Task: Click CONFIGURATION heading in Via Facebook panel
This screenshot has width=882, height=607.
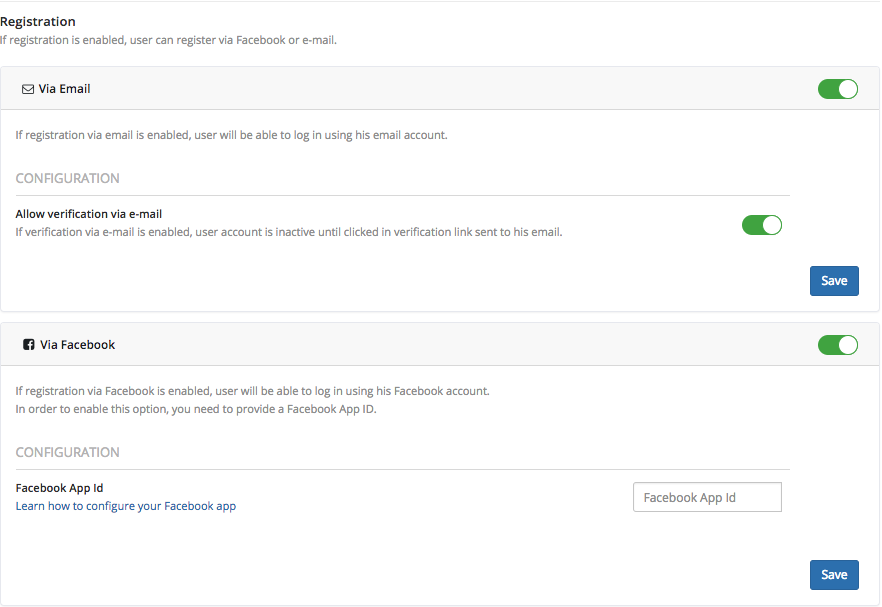Action: [68, 452]
